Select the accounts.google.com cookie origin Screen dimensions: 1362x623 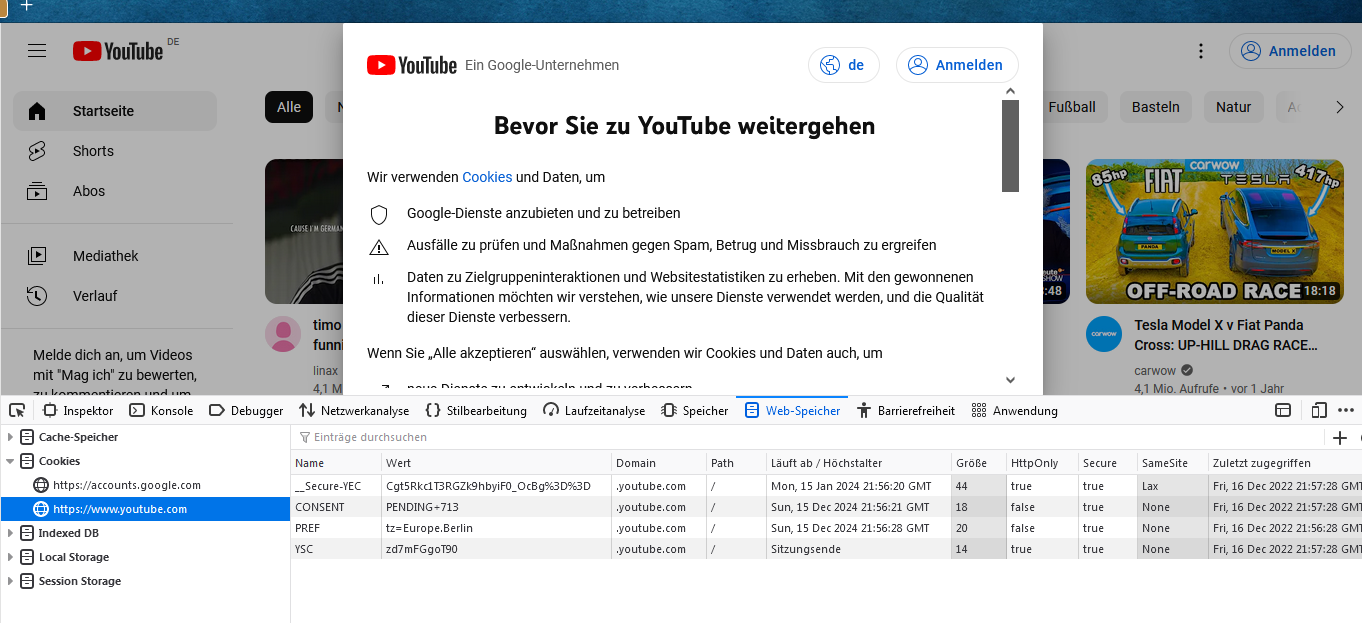click(126, 485)
